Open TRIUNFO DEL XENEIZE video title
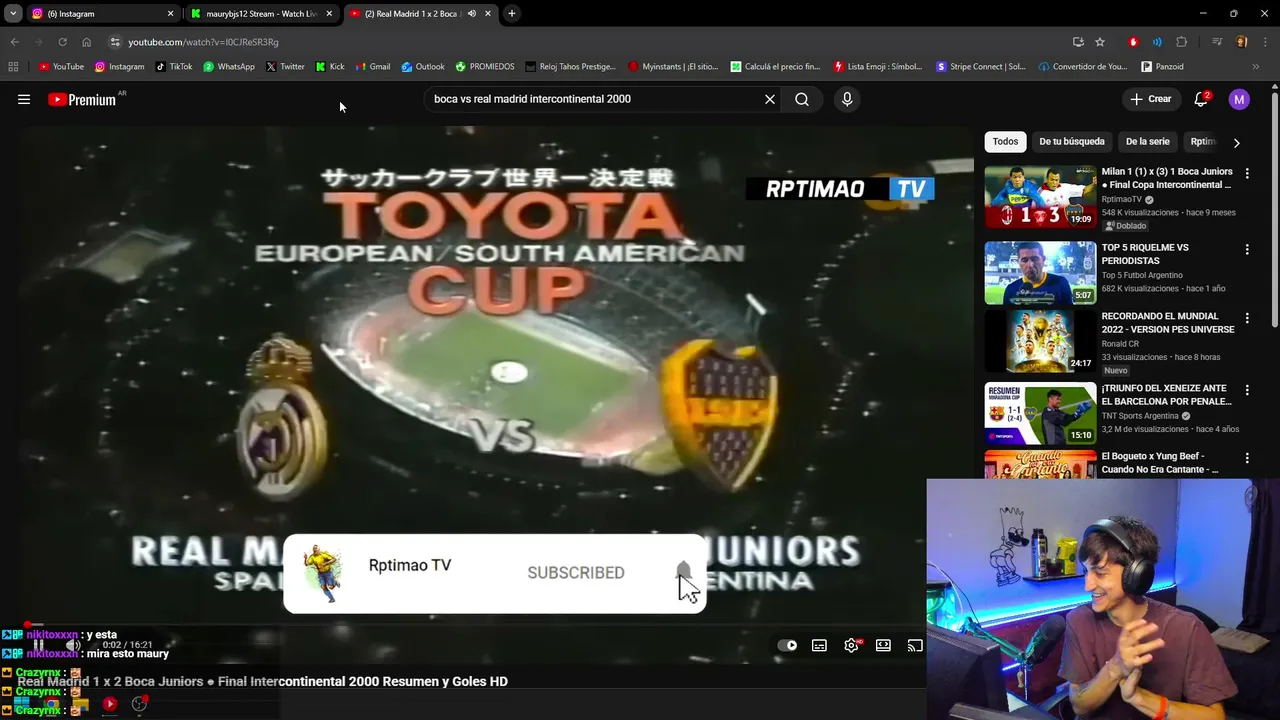The image size is (1280, 720). [x=1167, y=395]
